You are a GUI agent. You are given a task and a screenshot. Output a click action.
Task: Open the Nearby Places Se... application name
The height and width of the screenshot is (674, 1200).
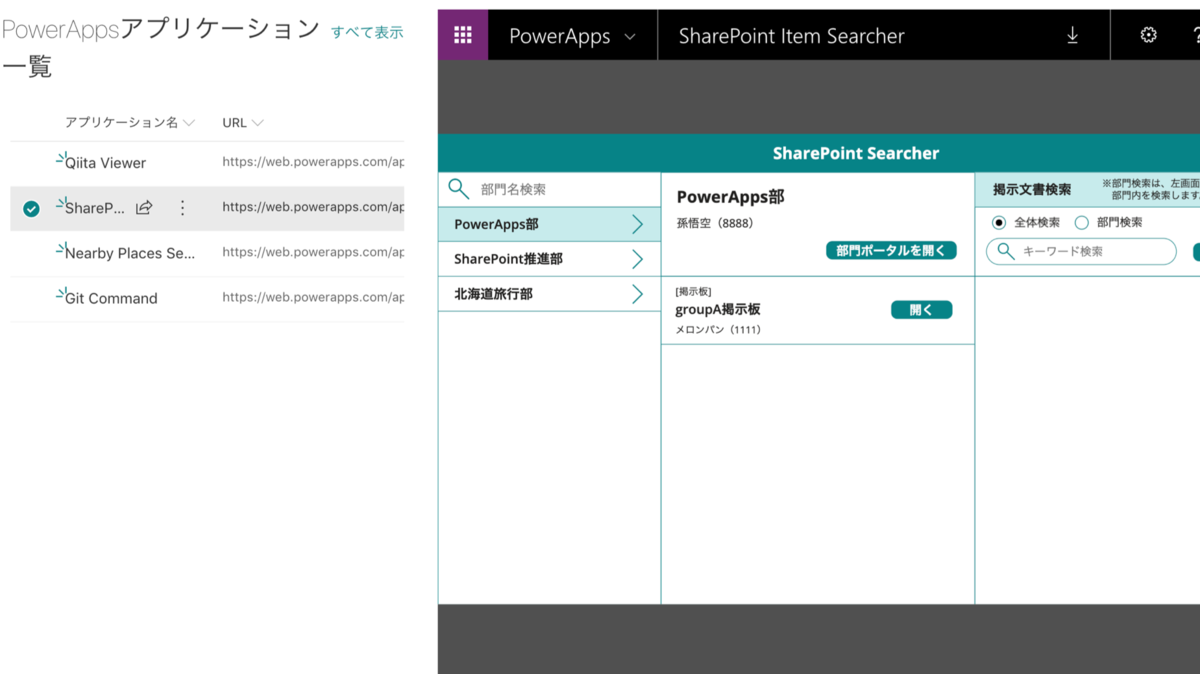130,253
